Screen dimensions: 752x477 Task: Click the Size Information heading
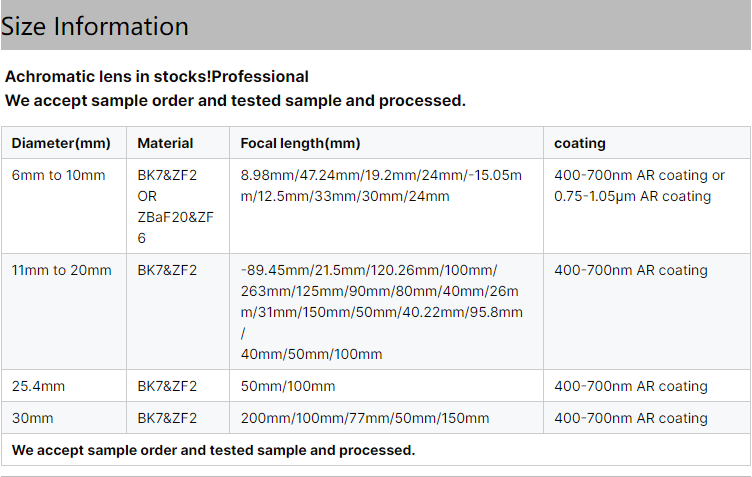pyautogui.click(x=95, y=27)
